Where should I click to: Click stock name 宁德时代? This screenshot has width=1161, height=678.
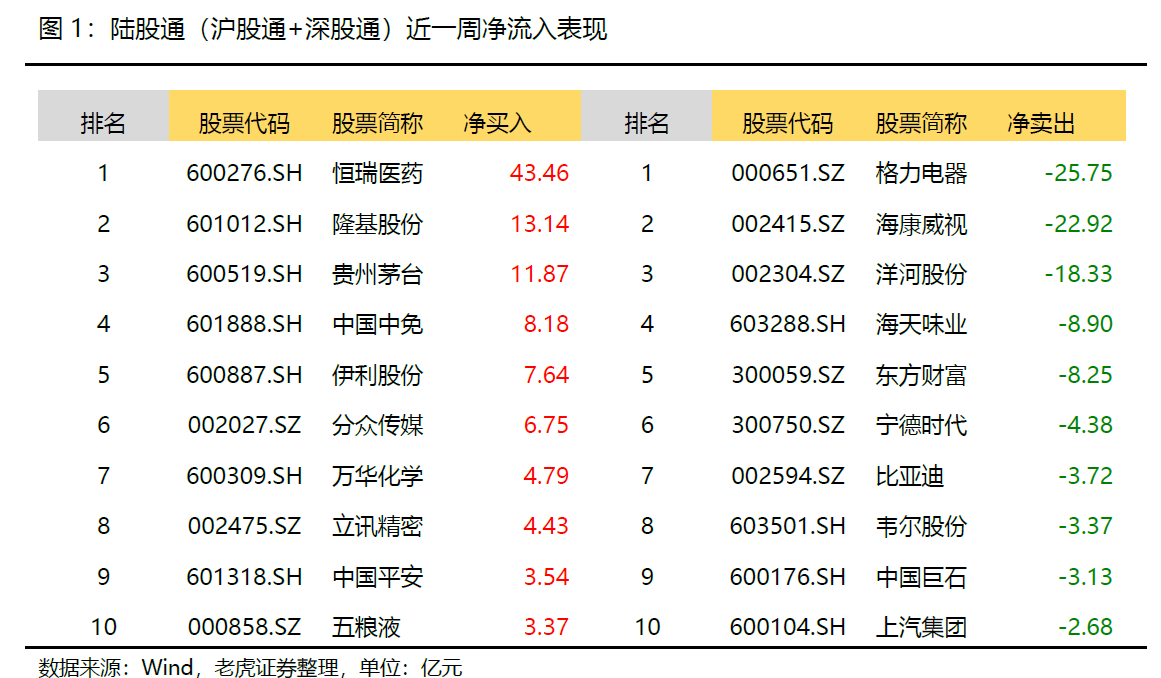coord(921,425)
